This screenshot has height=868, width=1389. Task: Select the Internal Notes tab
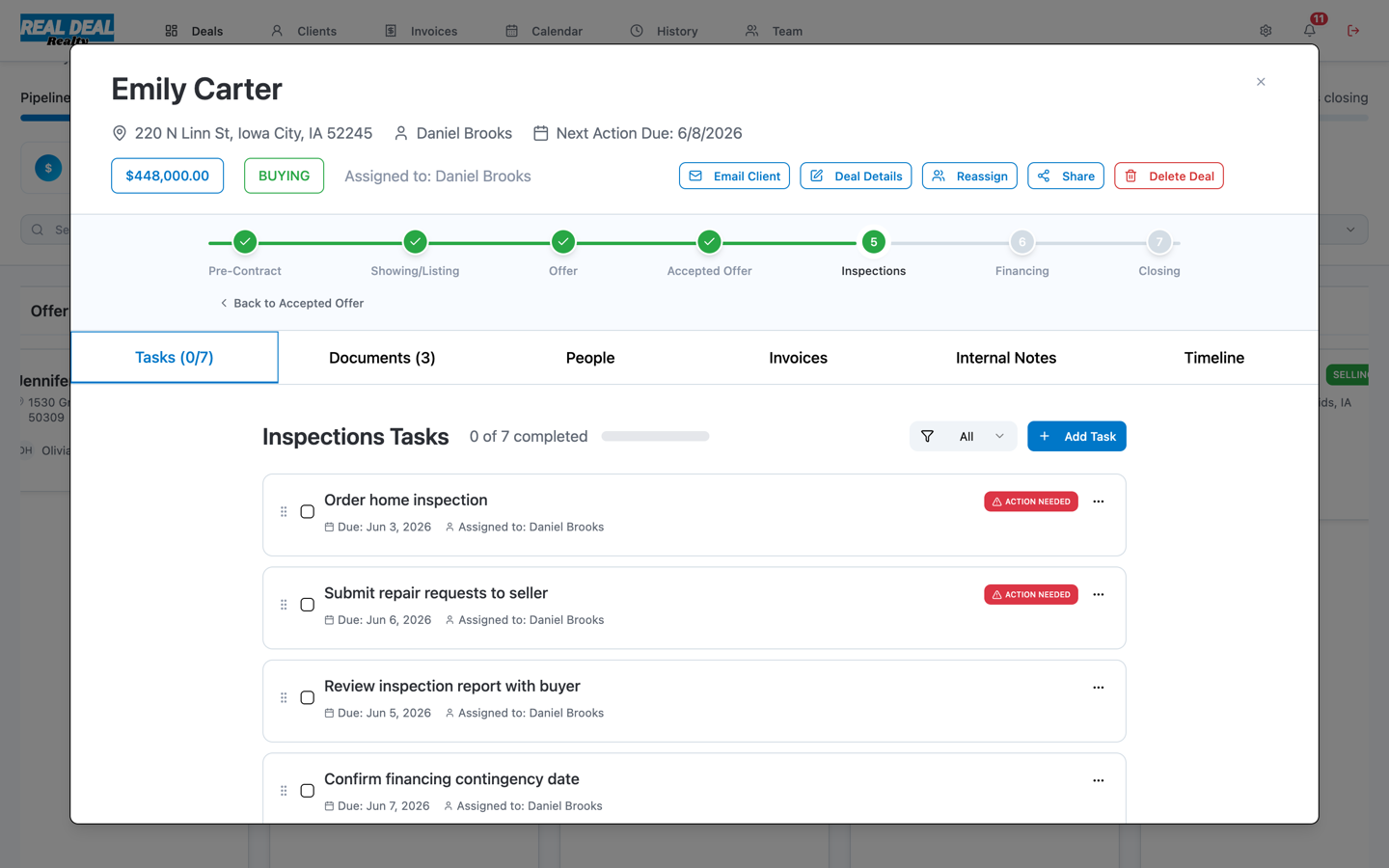pos(1006,358)
